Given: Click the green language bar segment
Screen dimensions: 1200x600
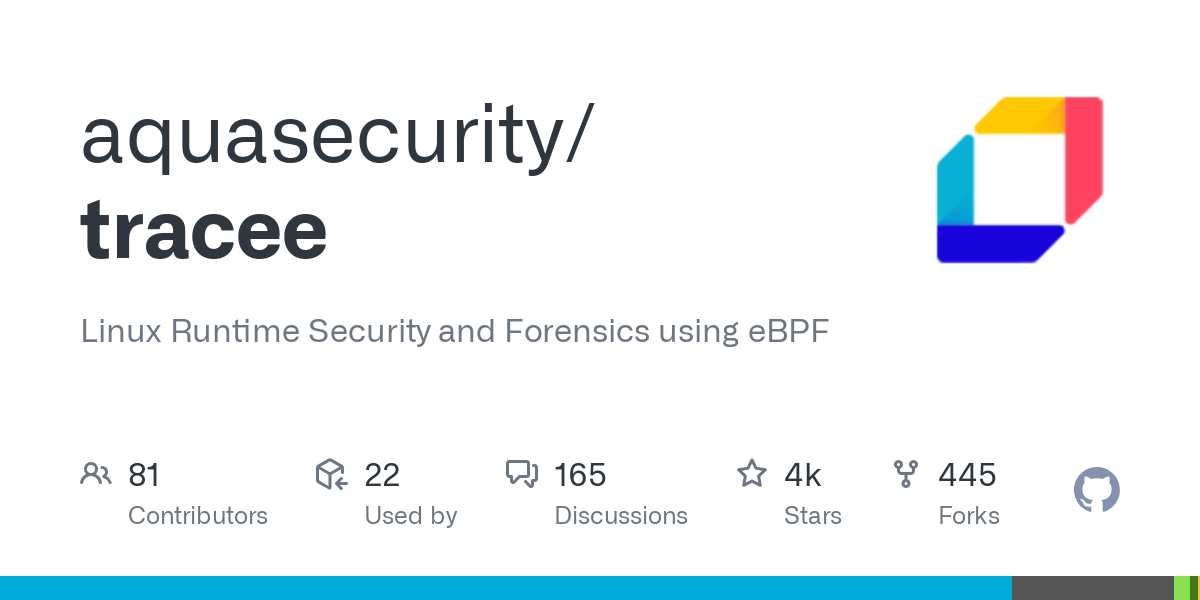Looking at the screenshot, I should (1181, 588).
